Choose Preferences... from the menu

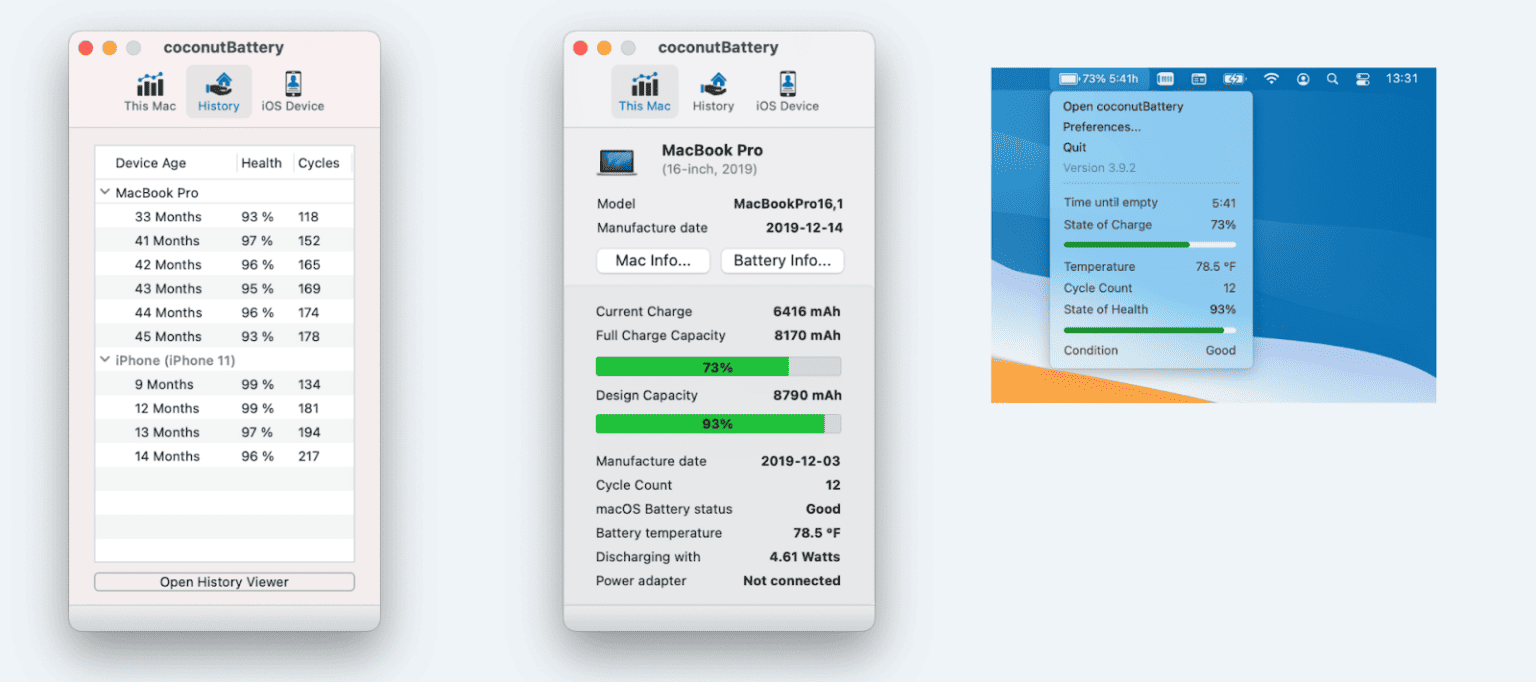point(1101,127)
